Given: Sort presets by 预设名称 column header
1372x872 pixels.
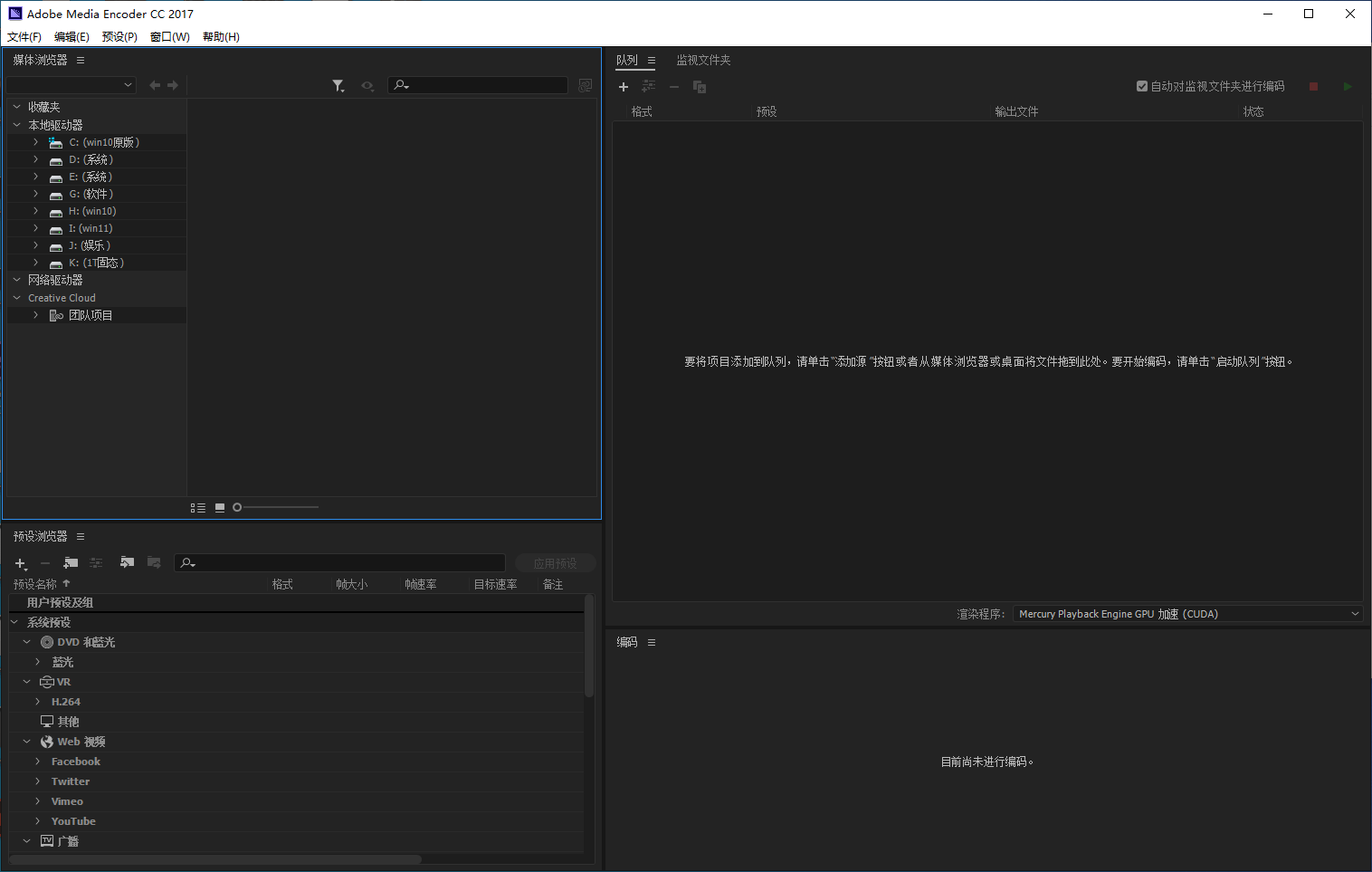Looking at the screenshot, I should (35, 584).
